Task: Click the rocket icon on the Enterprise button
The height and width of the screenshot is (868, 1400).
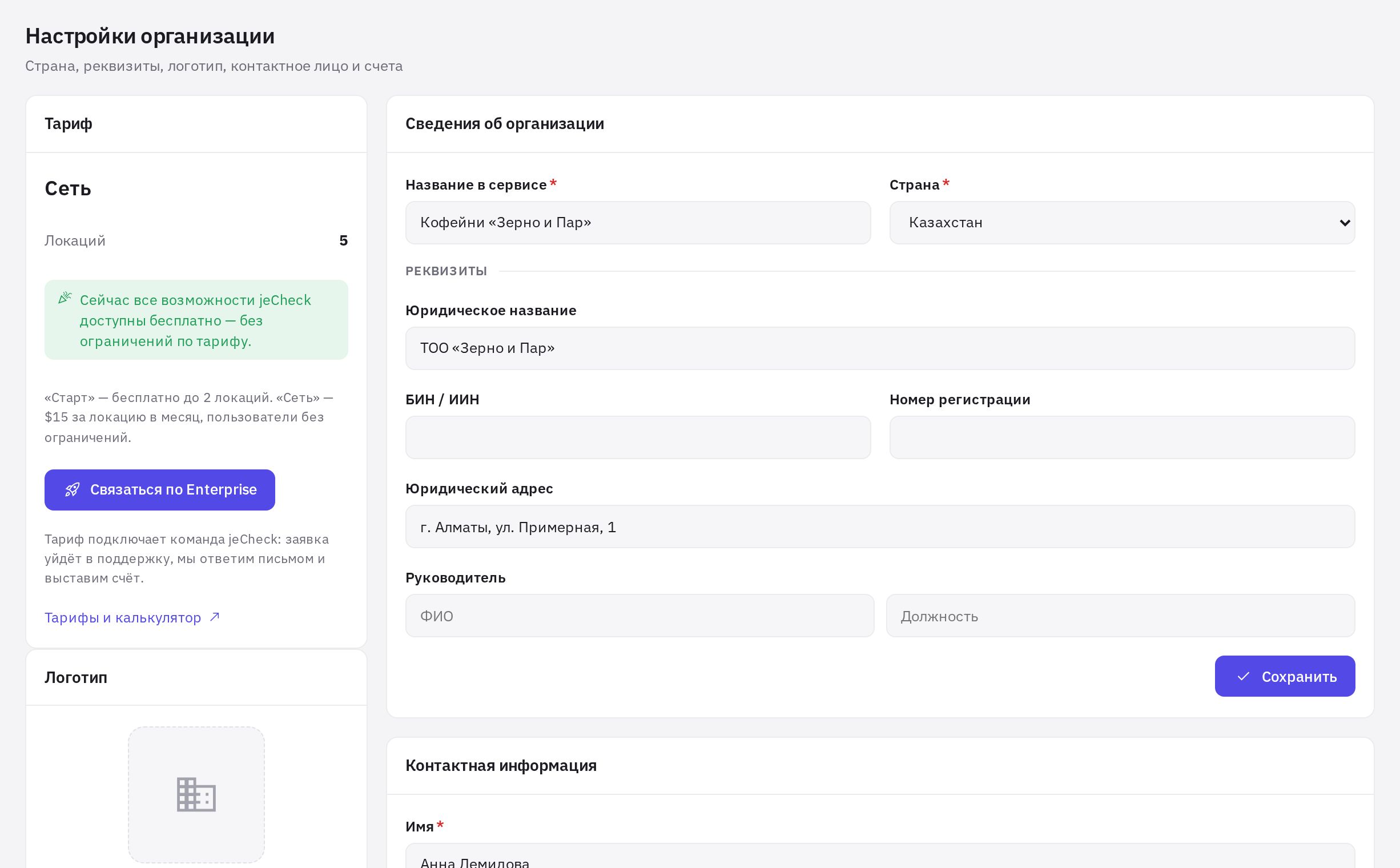Action: (73, 490)
